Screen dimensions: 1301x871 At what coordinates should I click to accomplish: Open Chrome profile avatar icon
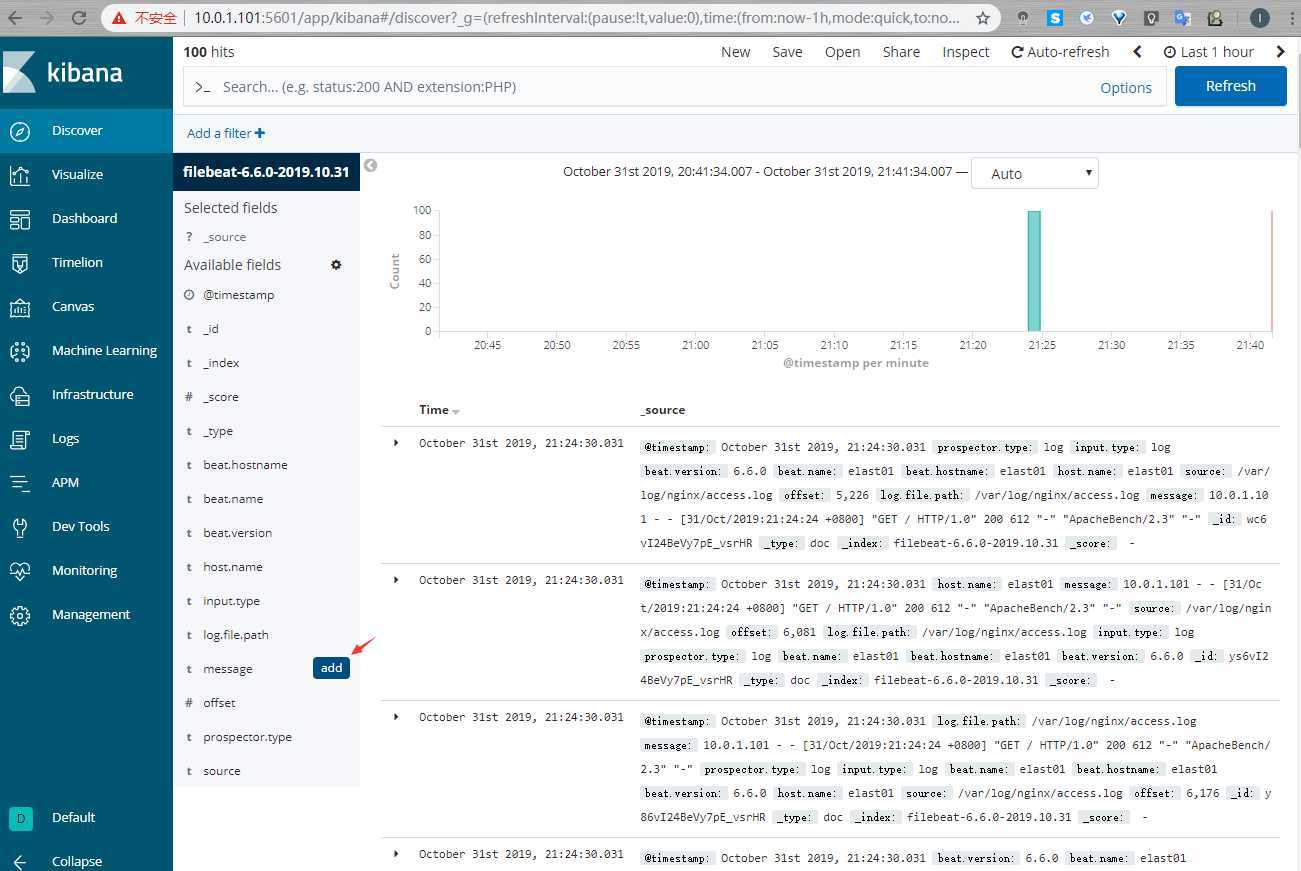tap(1259, 18)
